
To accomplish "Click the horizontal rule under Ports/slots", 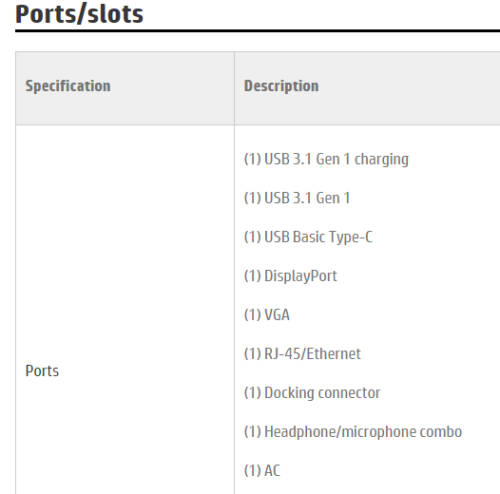I will 257,31.
